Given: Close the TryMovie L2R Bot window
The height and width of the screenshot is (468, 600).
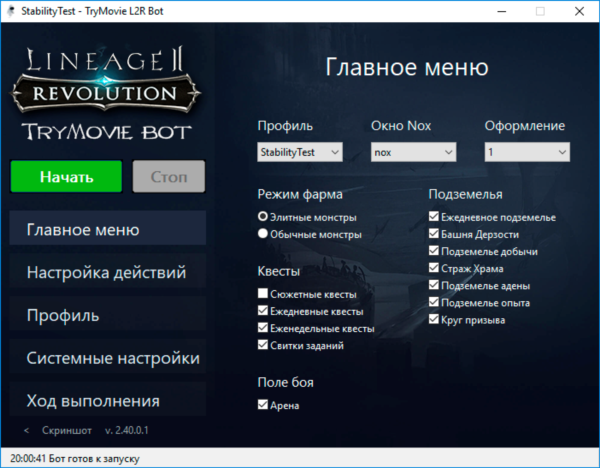Looking at the screenshot, I should [579, 11].
